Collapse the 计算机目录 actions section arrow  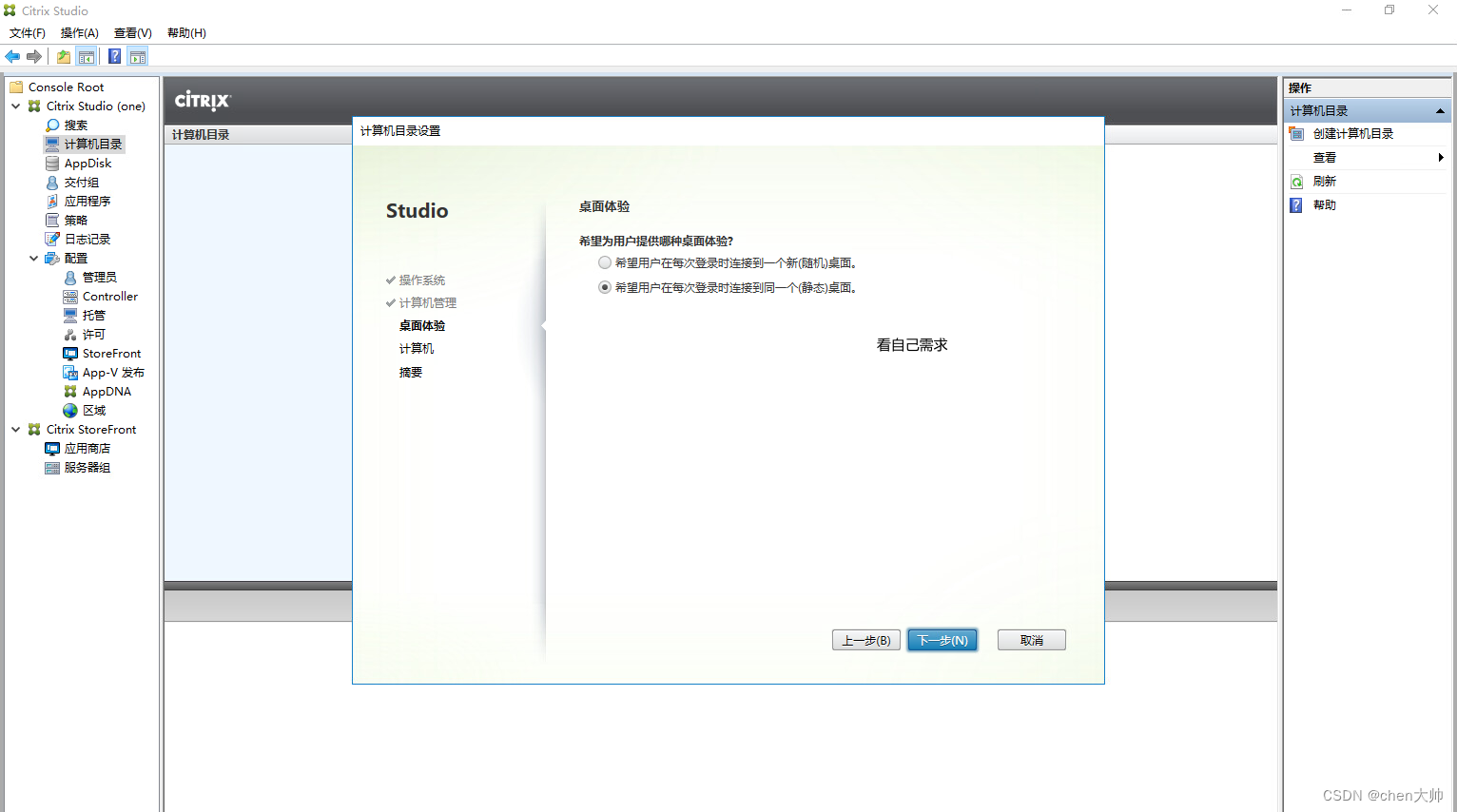[x=1440, y=110]
